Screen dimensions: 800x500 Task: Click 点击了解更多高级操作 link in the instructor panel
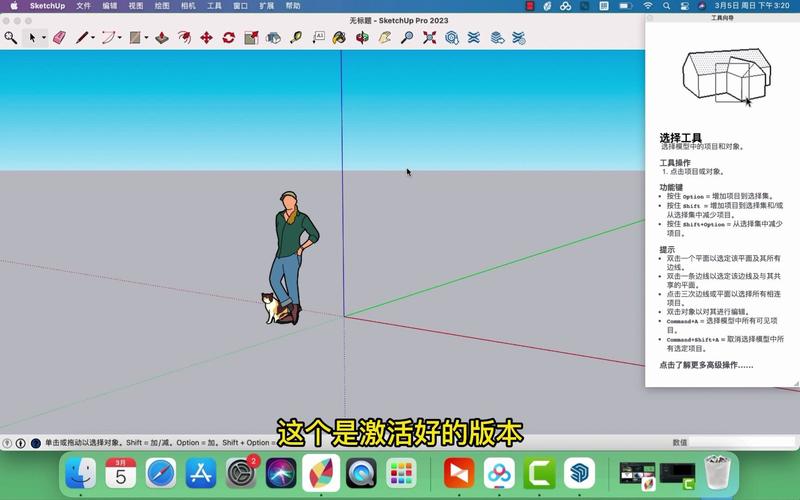tap(706, 365)
